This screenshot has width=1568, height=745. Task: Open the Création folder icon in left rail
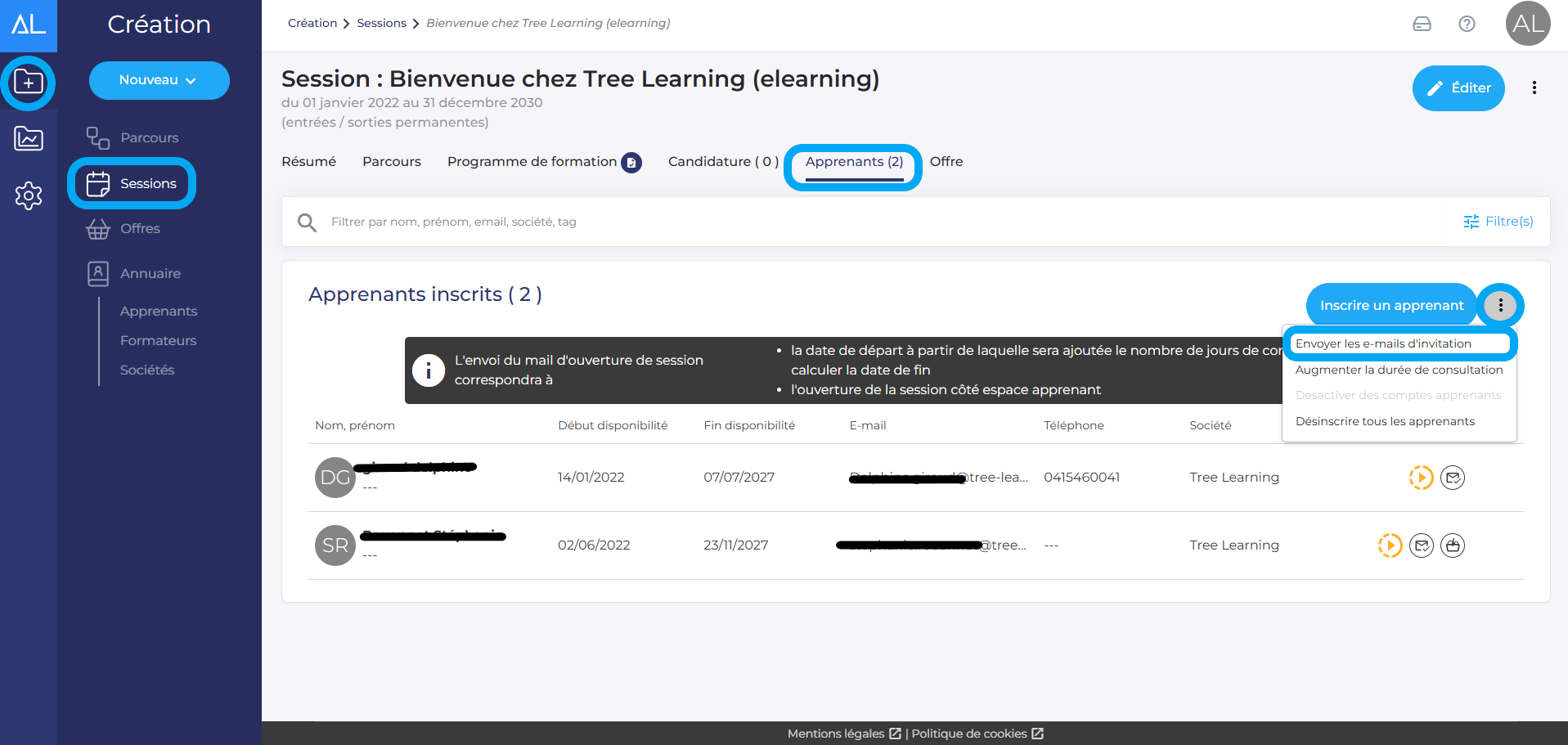point(29,83)
